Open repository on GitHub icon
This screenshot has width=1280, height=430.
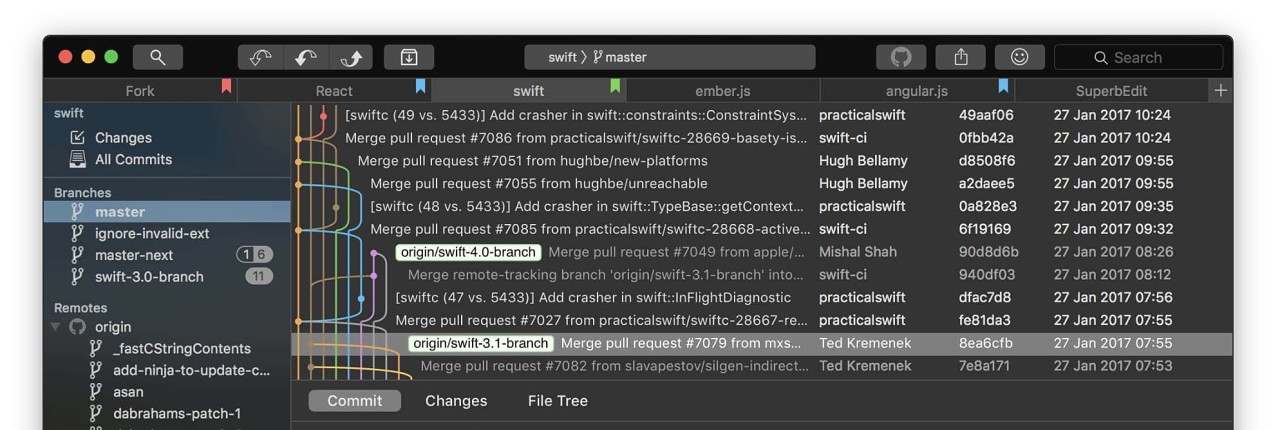(x=901, y=57)
